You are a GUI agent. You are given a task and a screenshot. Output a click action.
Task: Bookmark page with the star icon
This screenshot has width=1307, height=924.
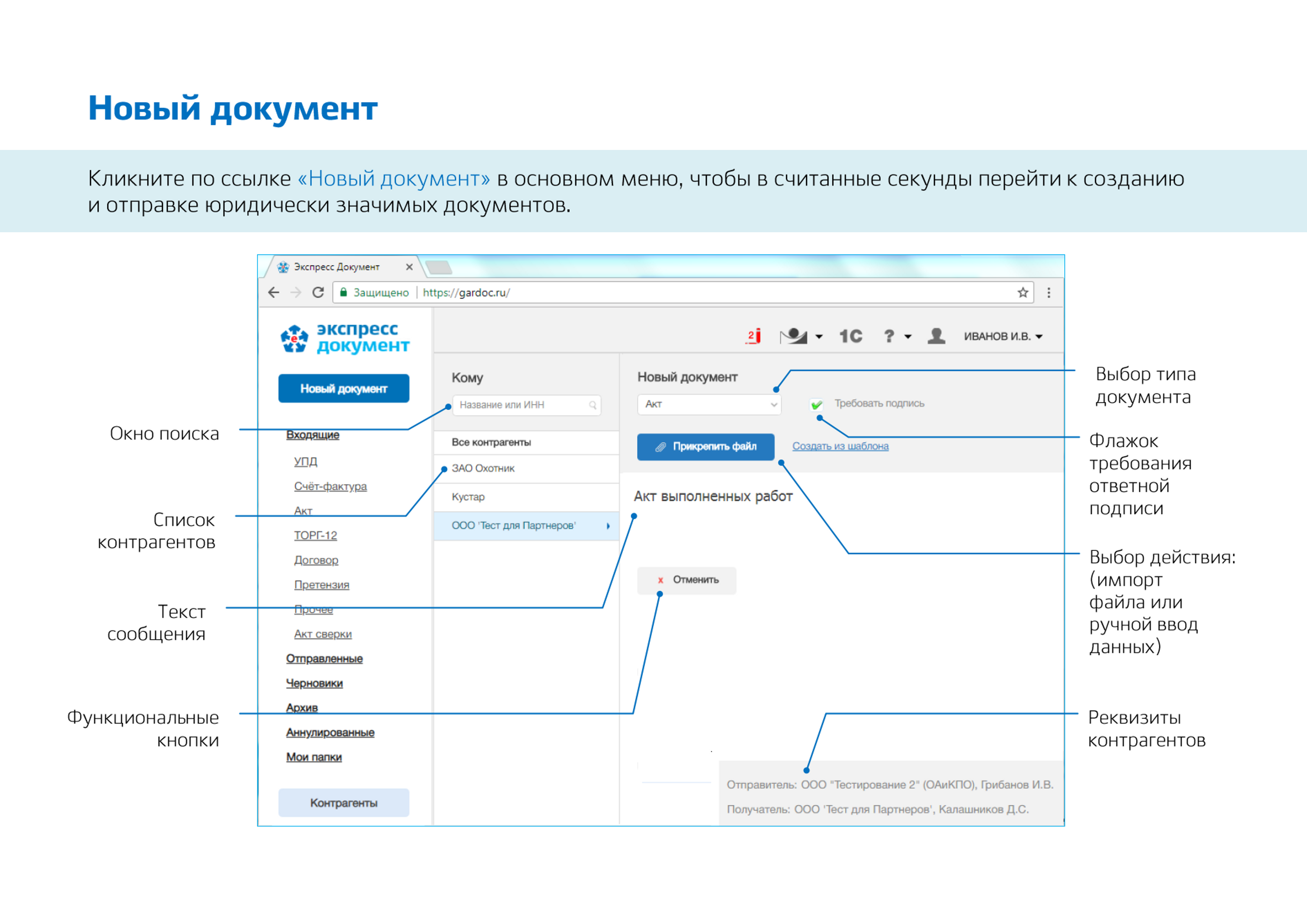point(1023,293)
